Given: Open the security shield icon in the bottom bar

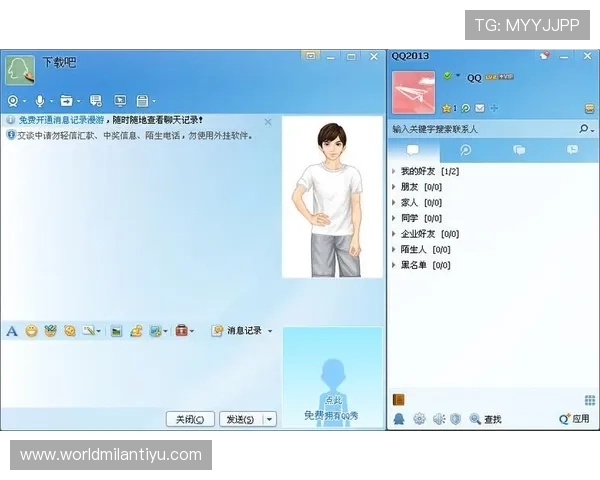Looking at the screenshot, I should click(x=455, y=419).
